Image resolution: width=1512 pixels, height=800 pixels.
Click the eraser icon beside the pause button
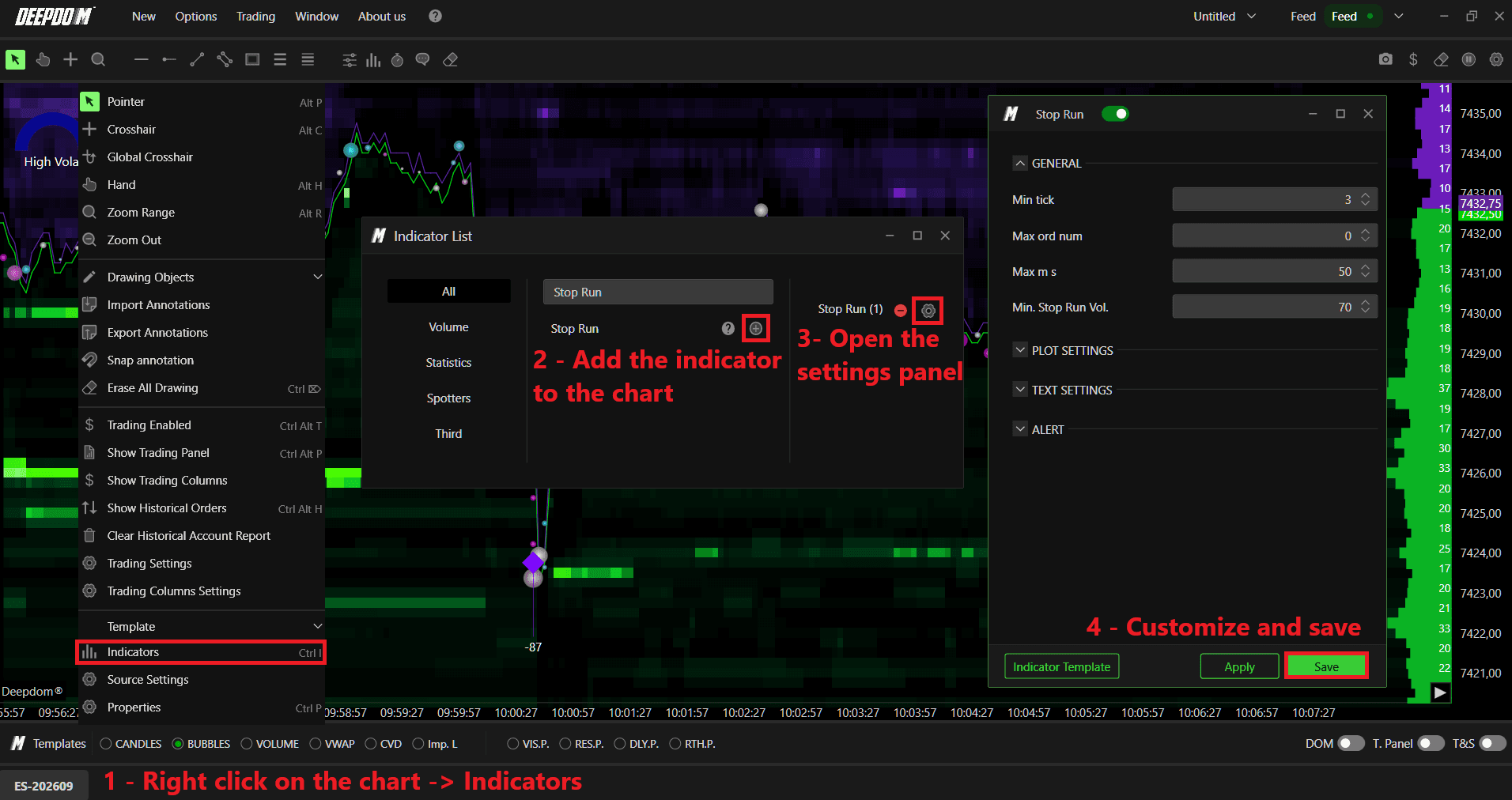point(1441,59)
